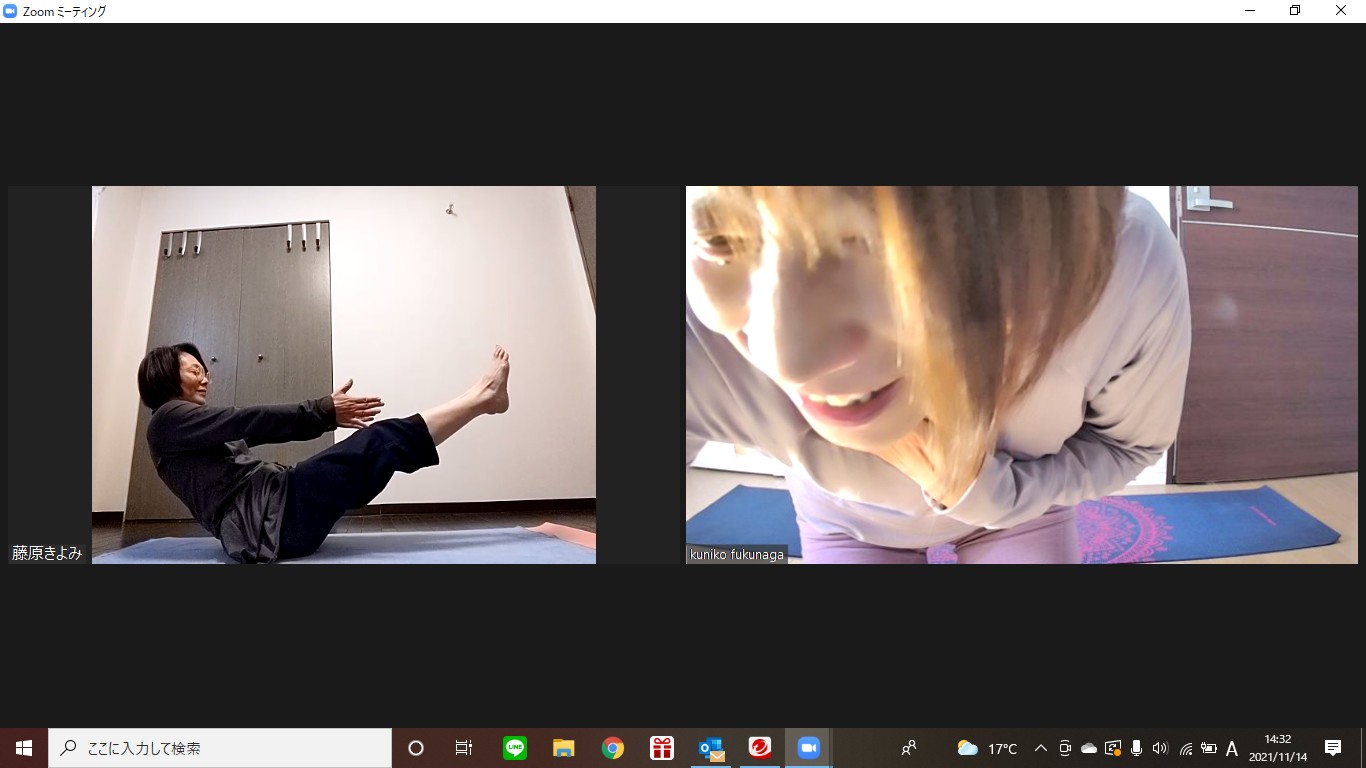Open OneDrive cloud tray icon
Viewport: 1366px width, 768px height.
[1089, 748]
